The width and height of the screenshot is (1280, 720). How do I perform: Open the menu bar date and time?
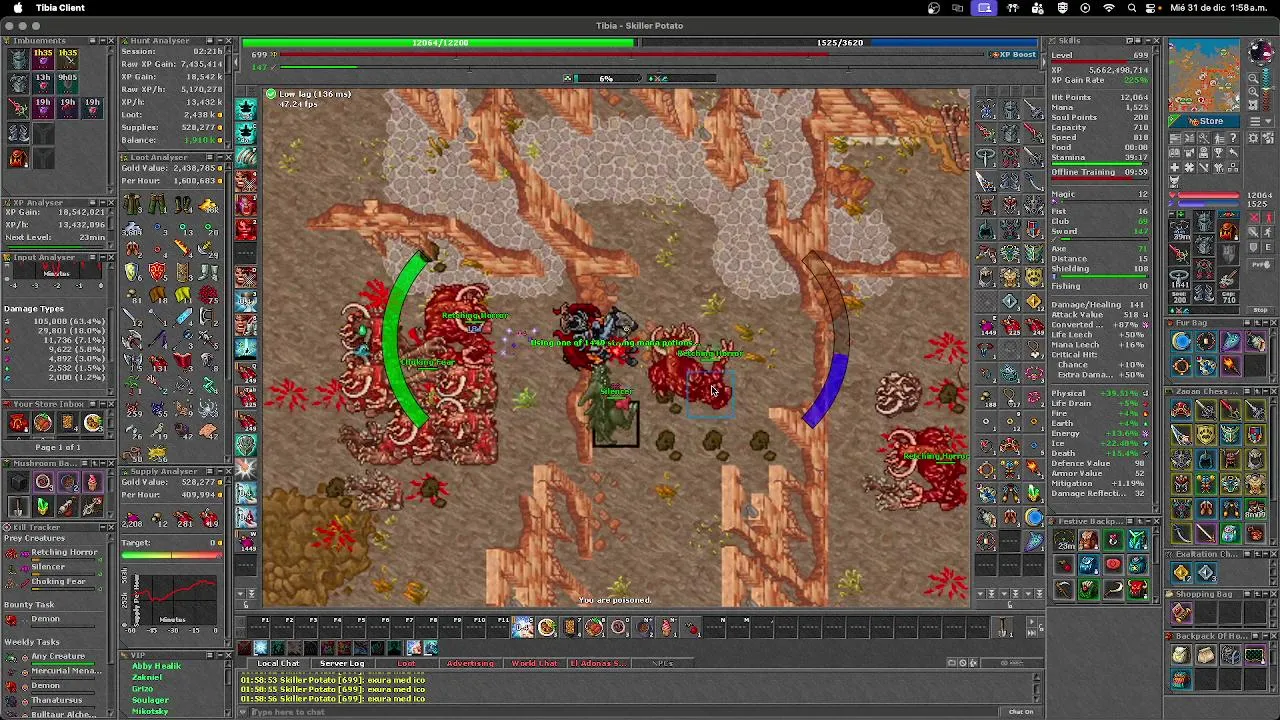(x=1221, y=8)
